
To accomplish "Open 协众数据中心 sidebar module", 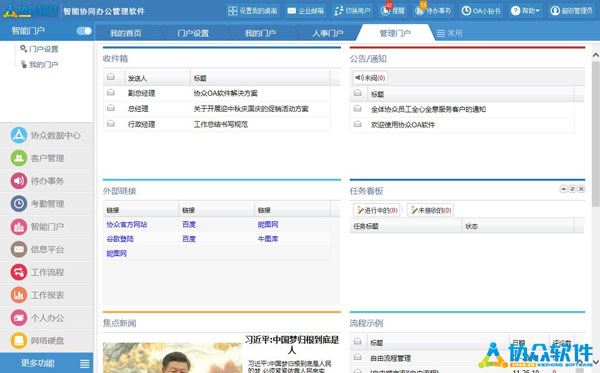I will click(46, 135).
